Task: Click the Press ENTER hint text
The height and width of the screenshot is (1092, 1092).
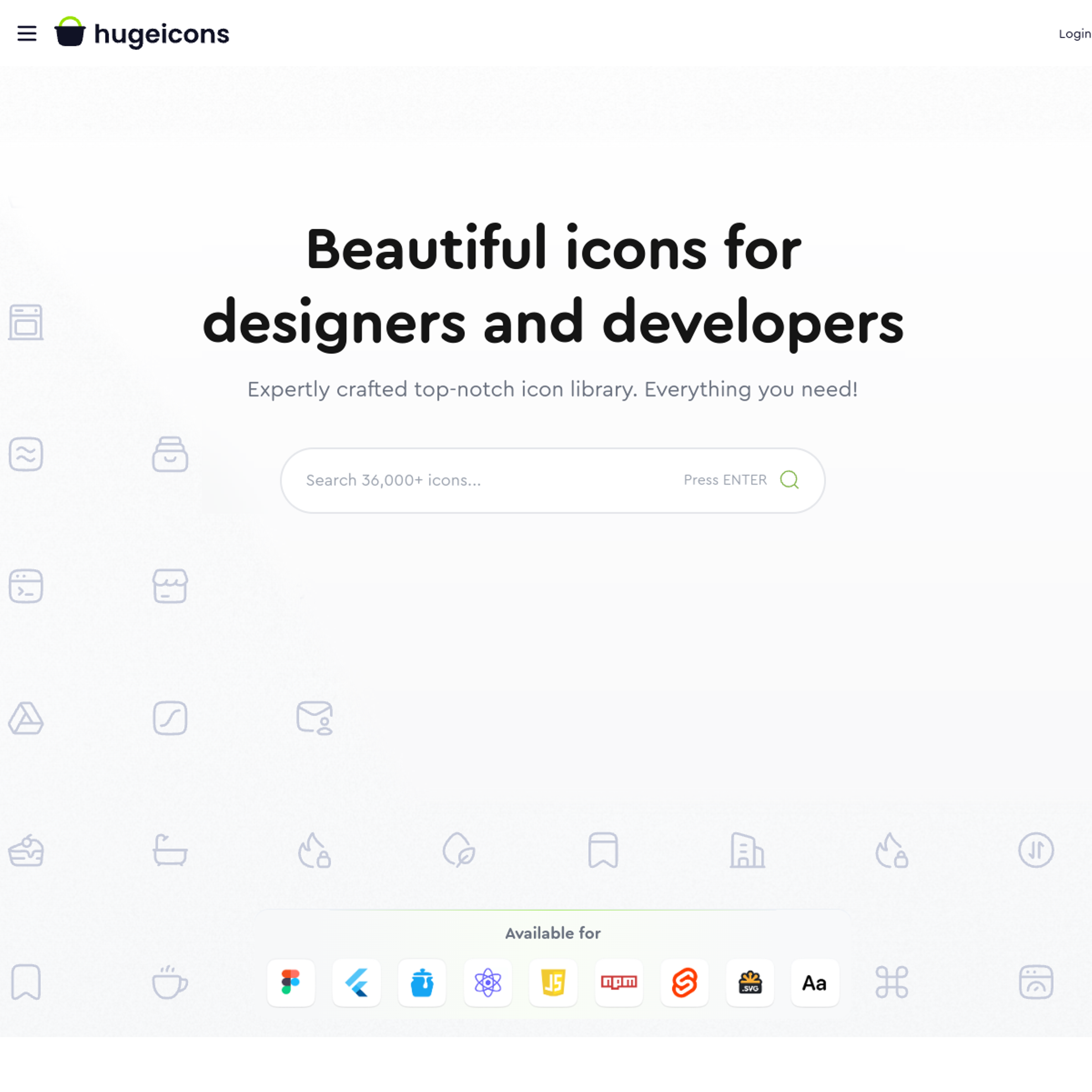Action: click(x=725, y=480)
